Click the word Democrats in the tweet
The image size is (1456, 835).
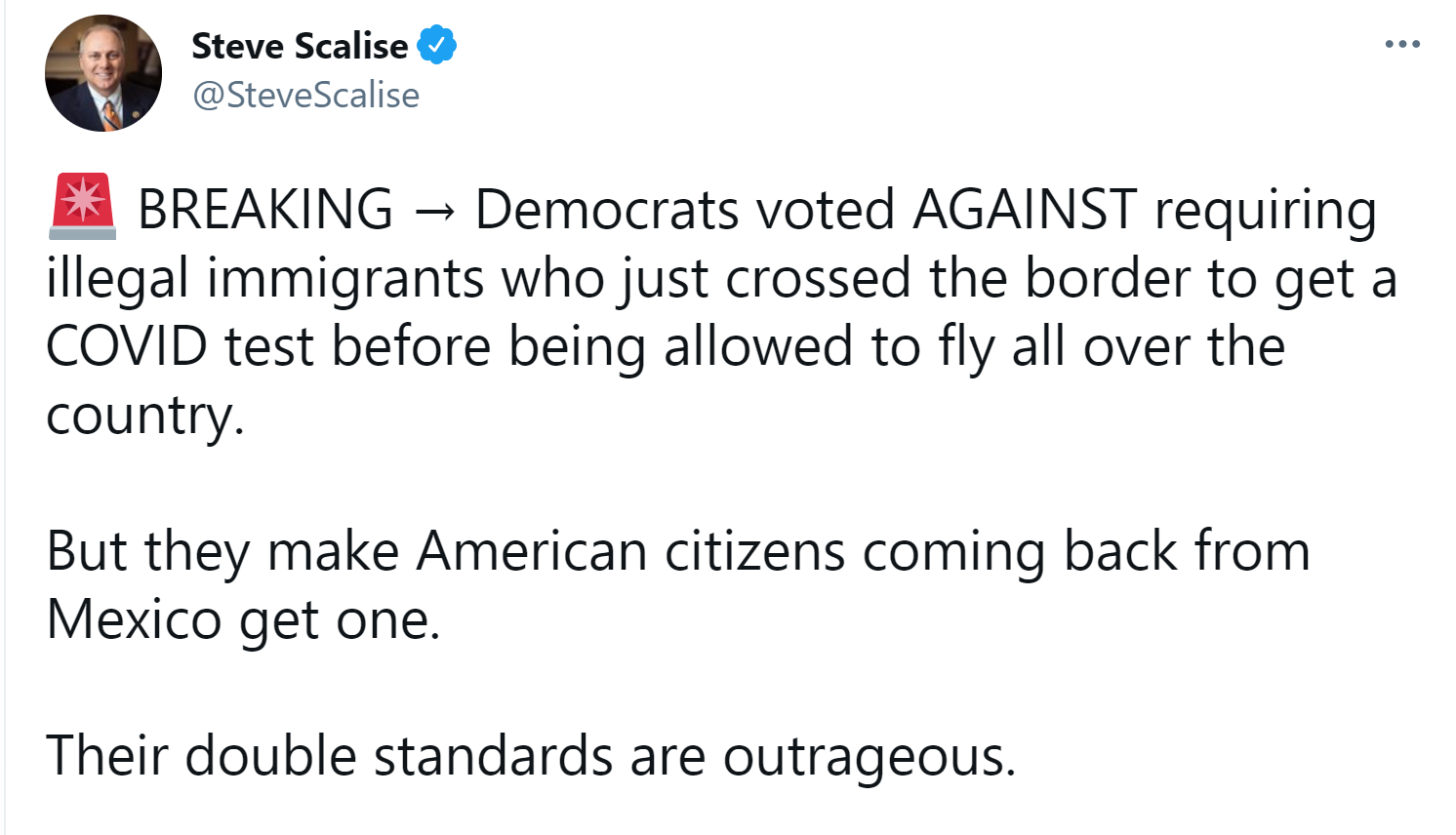coord(606,210)
